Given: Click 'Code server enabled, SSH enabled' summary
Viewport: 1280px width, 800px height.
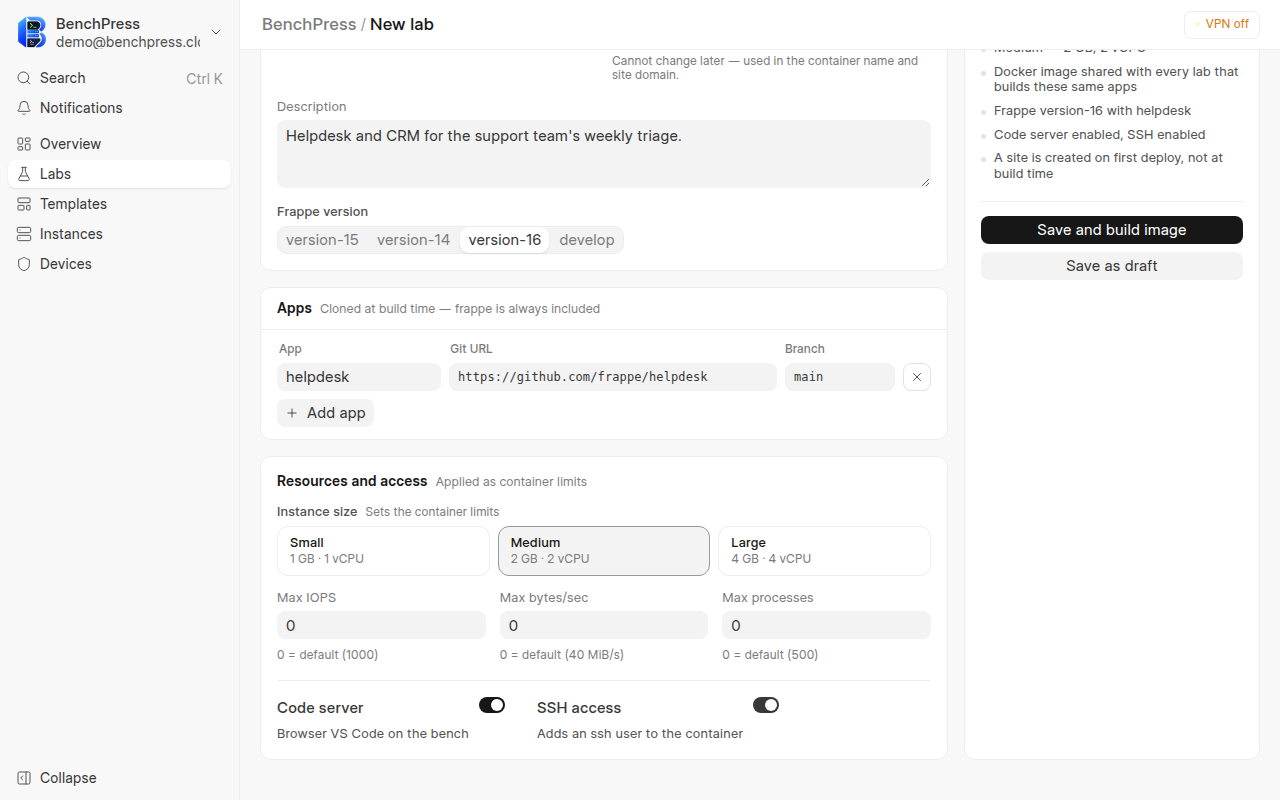Looking at the screenshot, I should pyautogui.click(x=1100, y=135).
